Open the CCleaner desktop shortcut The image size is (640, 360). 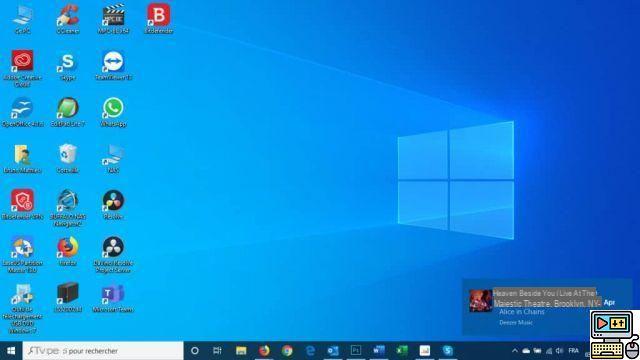(68, 18)
